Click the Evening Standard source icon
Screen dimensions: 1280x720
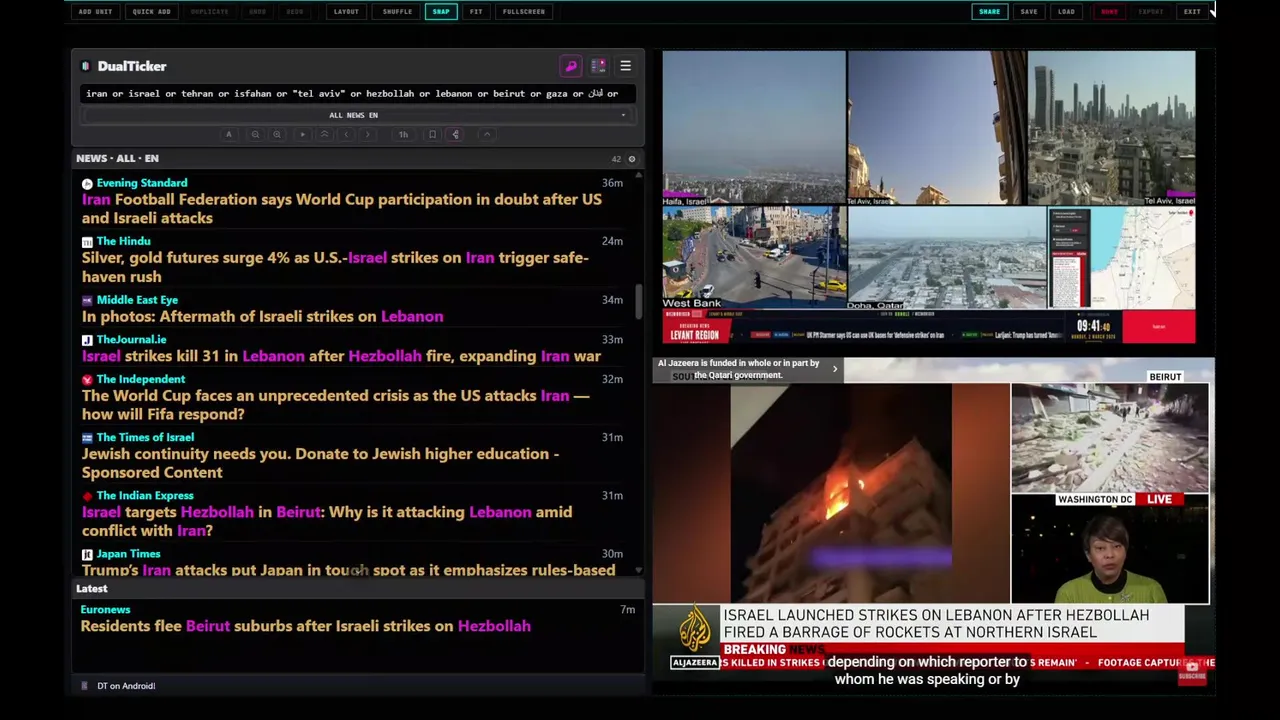point(87,183)
